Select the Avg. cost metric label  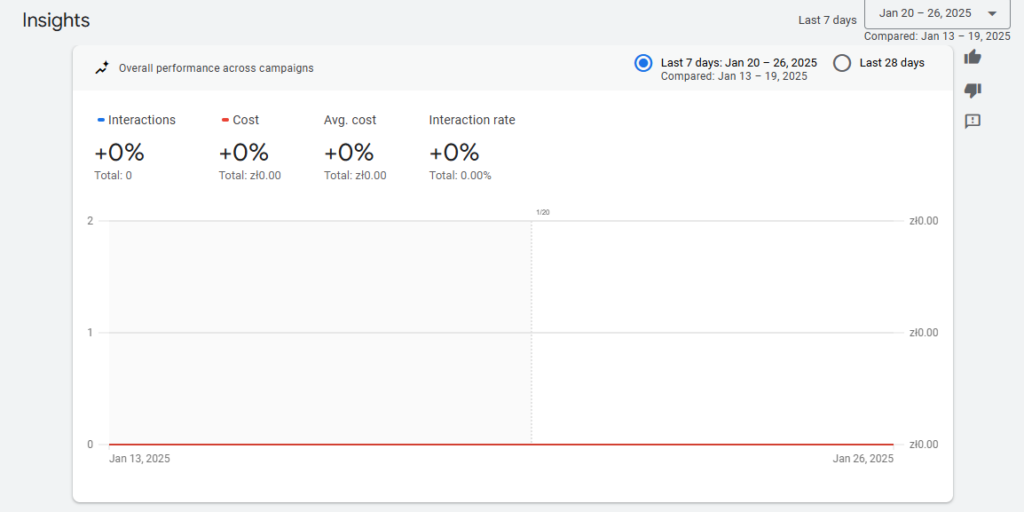(350, 120)
